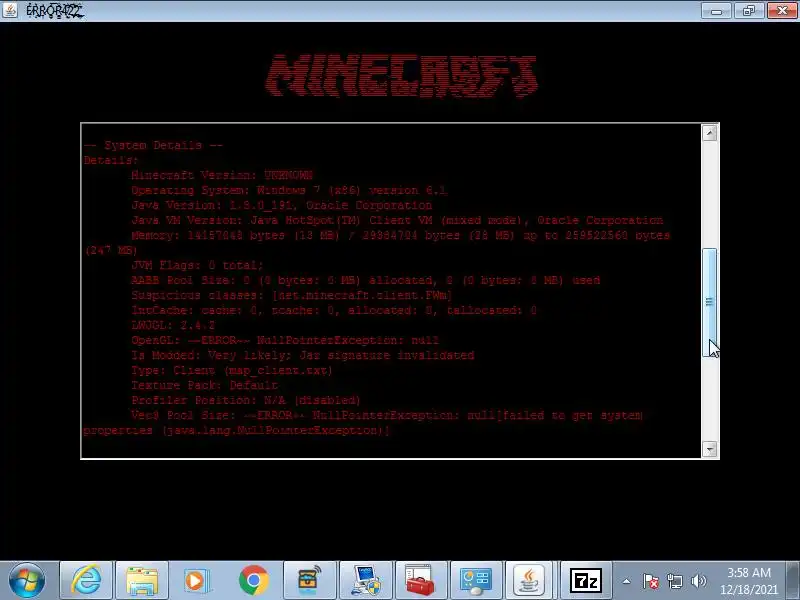Click the 'Operating System: Windows 7' line
This screenshot has height=600, width=800.
(289, 190)
